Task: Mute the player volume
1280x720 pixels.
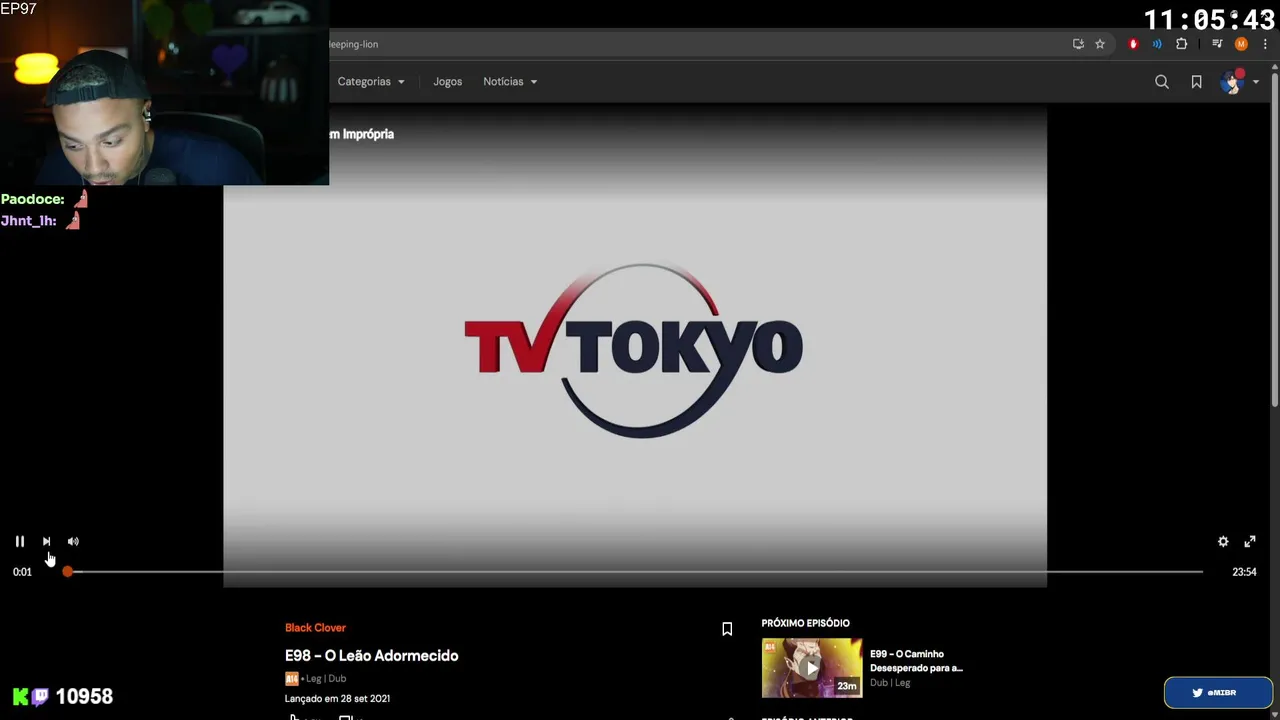Action: (x=73, y=541)
